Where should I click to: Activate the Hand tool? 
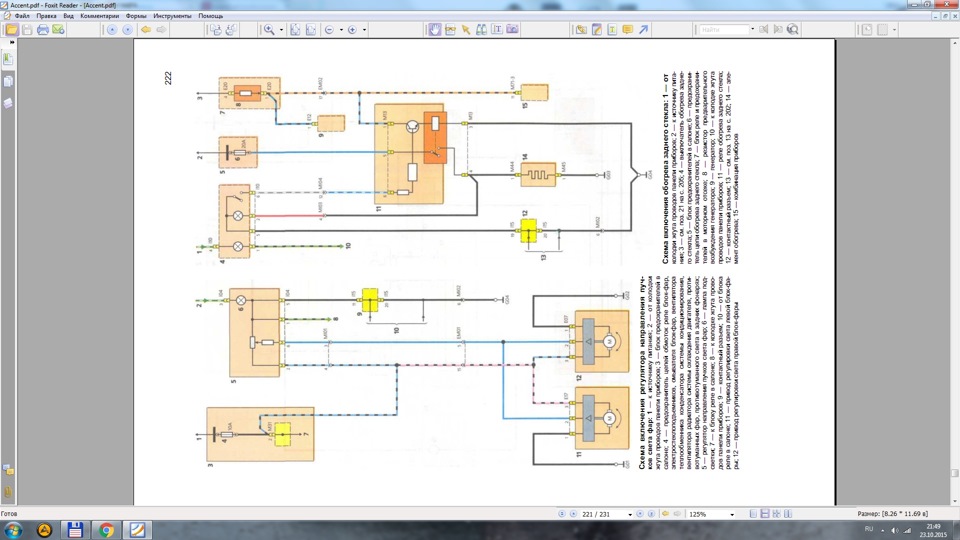(x=435, y=29)
